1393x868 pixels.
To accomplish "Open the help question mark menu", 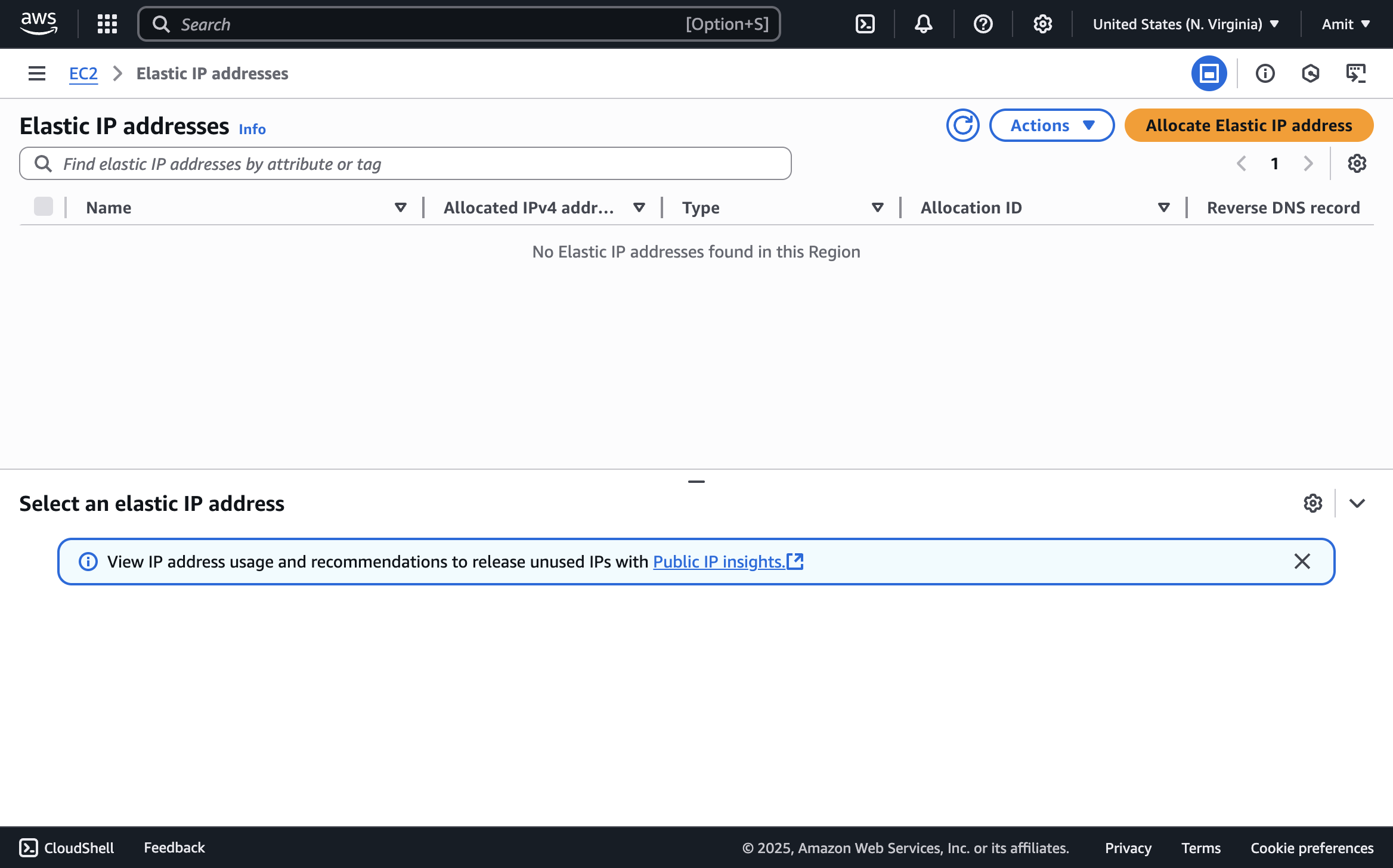I will point(983,24).
